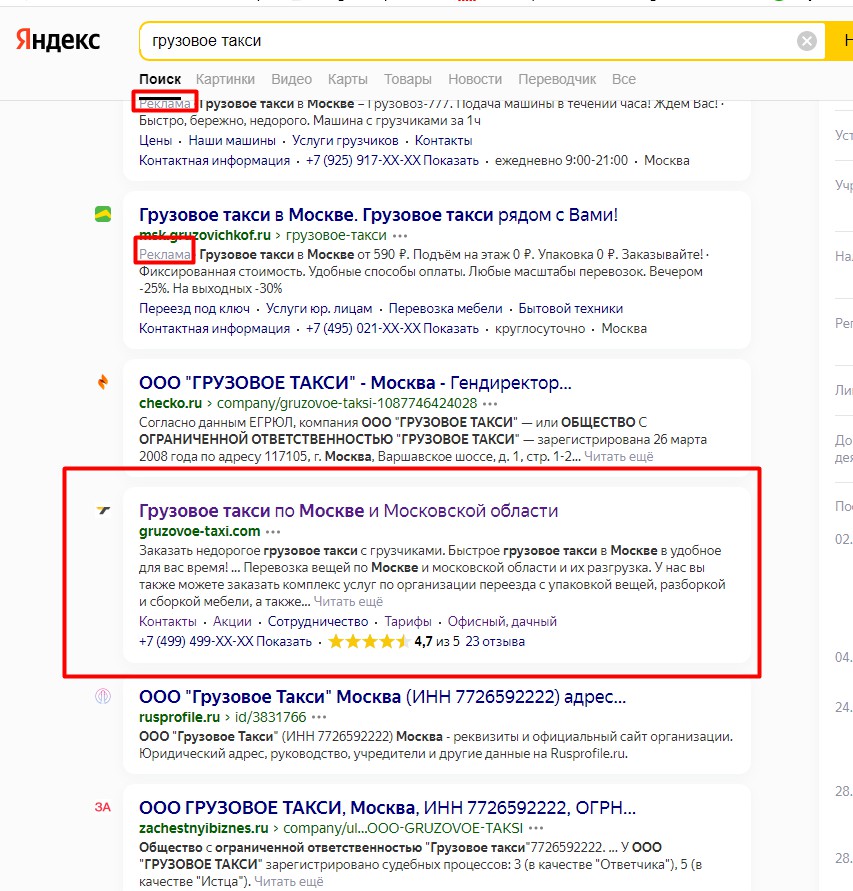Open menu dots next to gruzovoe-taxi.com
The width and height of the screenshot is (853, 891).
tap(273, 532)
